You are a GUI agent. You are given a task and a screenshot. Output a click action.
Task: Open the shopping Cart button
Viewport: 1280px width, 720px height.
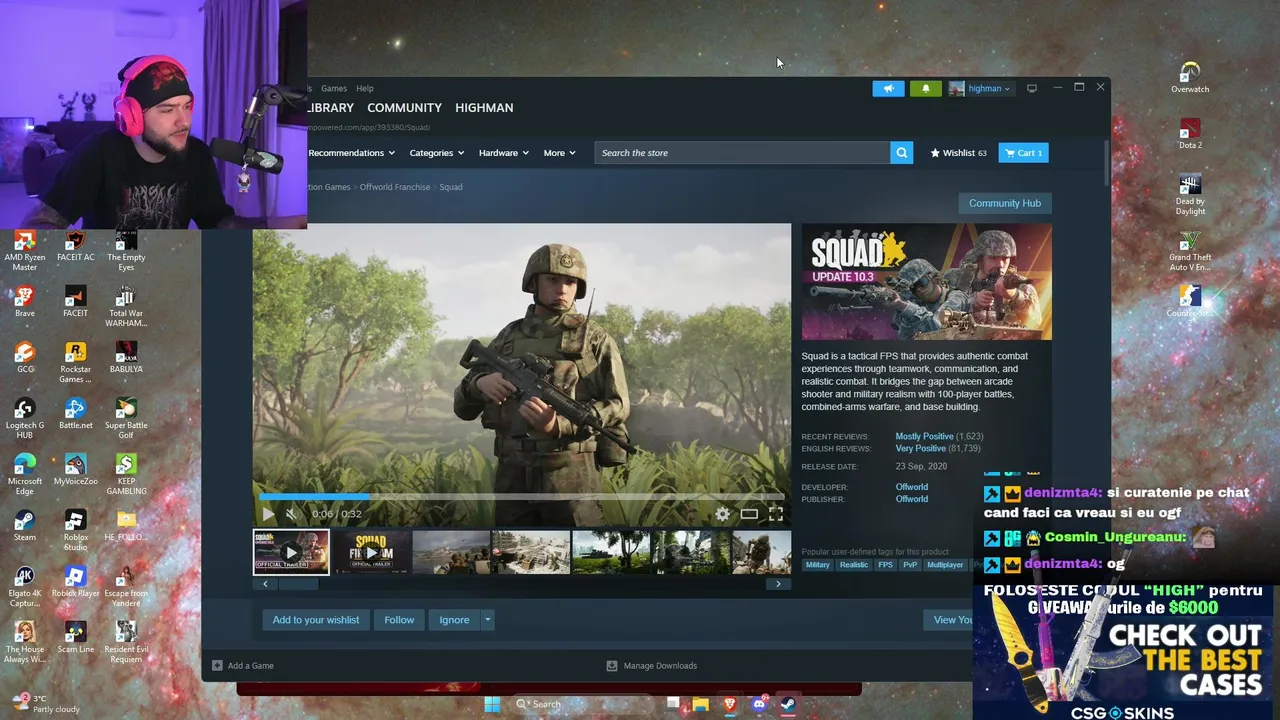(1023, 153)
